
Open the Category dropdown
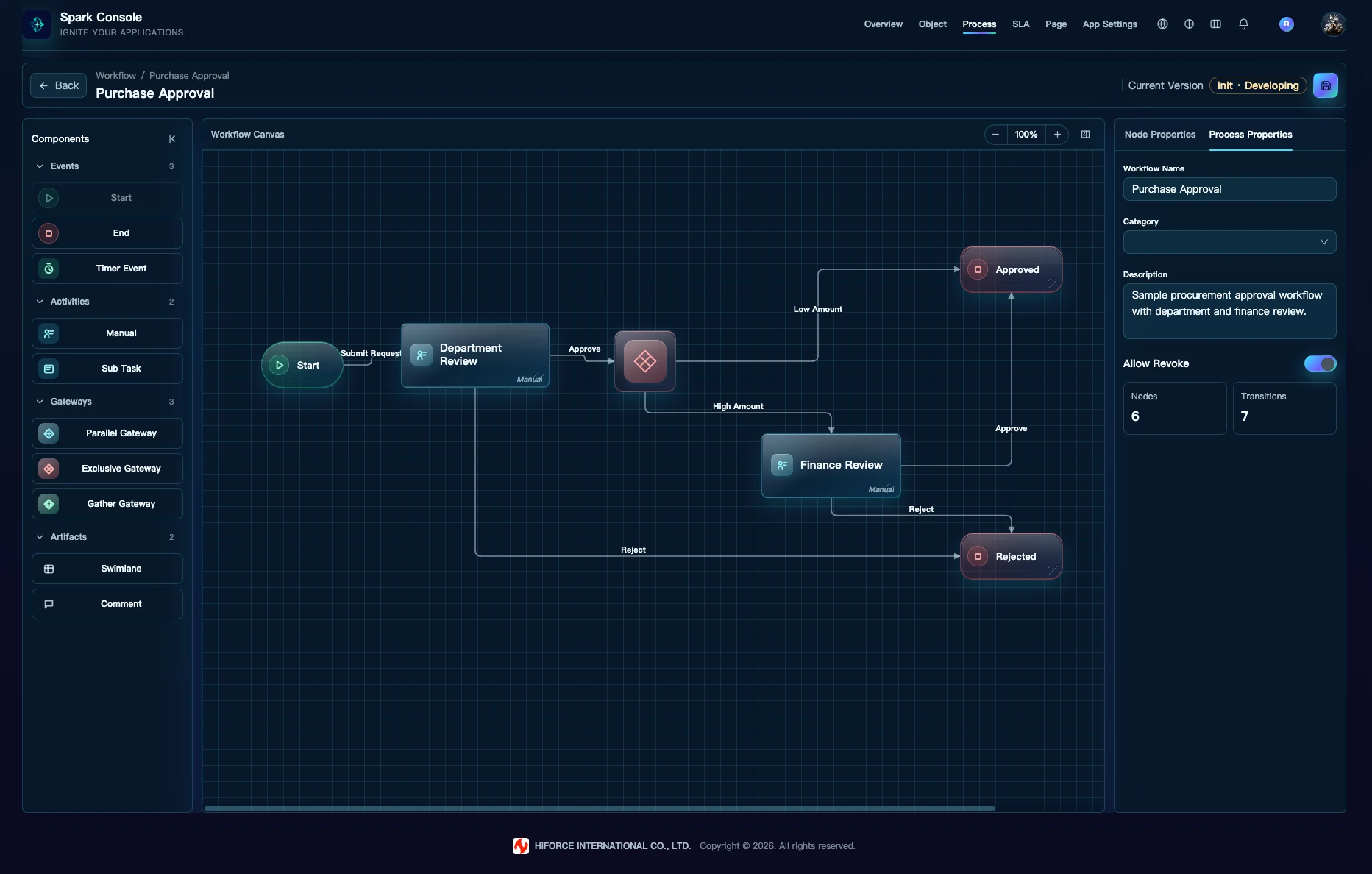(1229, 242)
